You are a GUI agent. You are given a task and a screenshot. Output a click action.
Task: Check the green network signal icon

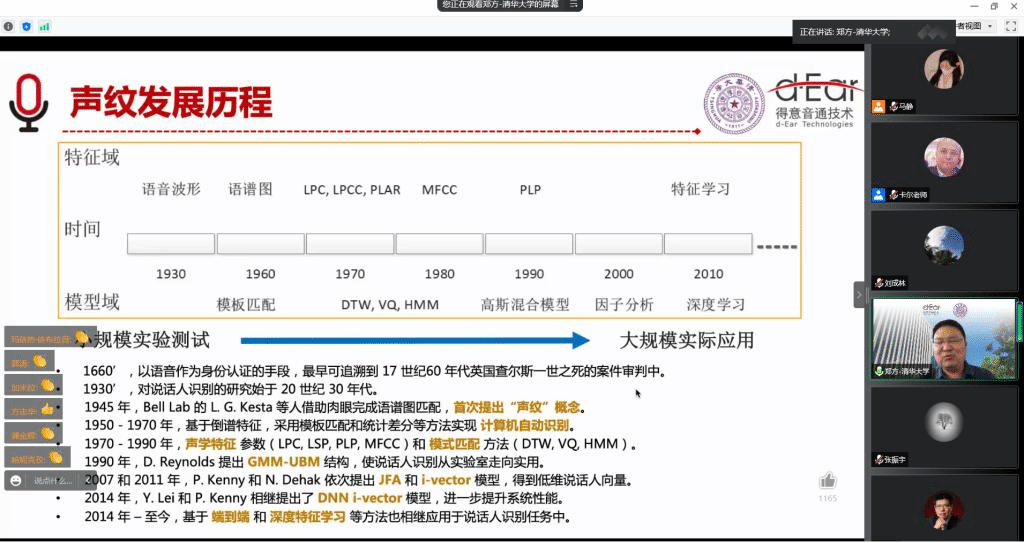(x=44, y=26)
